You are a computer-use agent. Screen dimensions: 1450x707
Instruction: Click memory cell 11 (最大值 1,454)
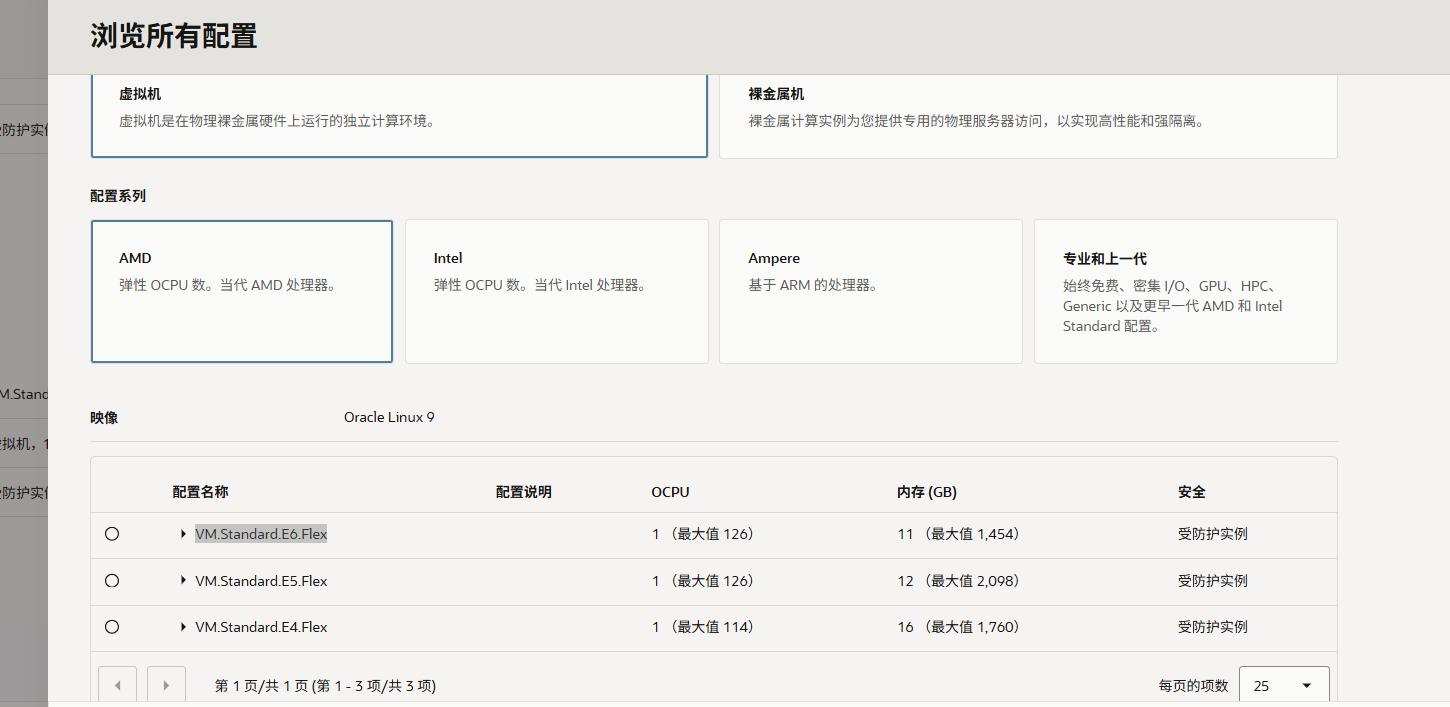coord(961,534)
